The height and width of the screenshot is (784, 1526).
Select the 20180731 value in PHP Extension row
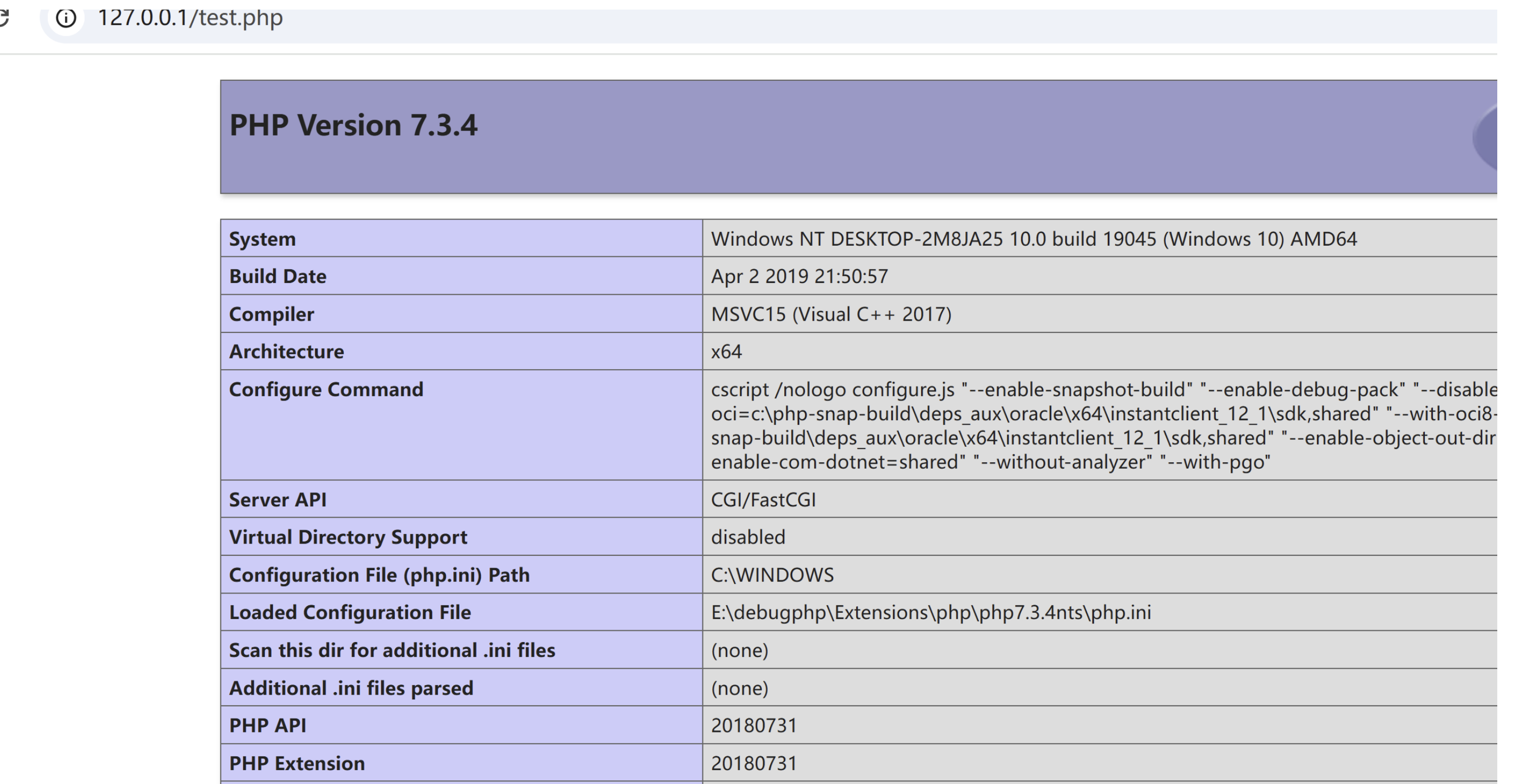[754, 763]
